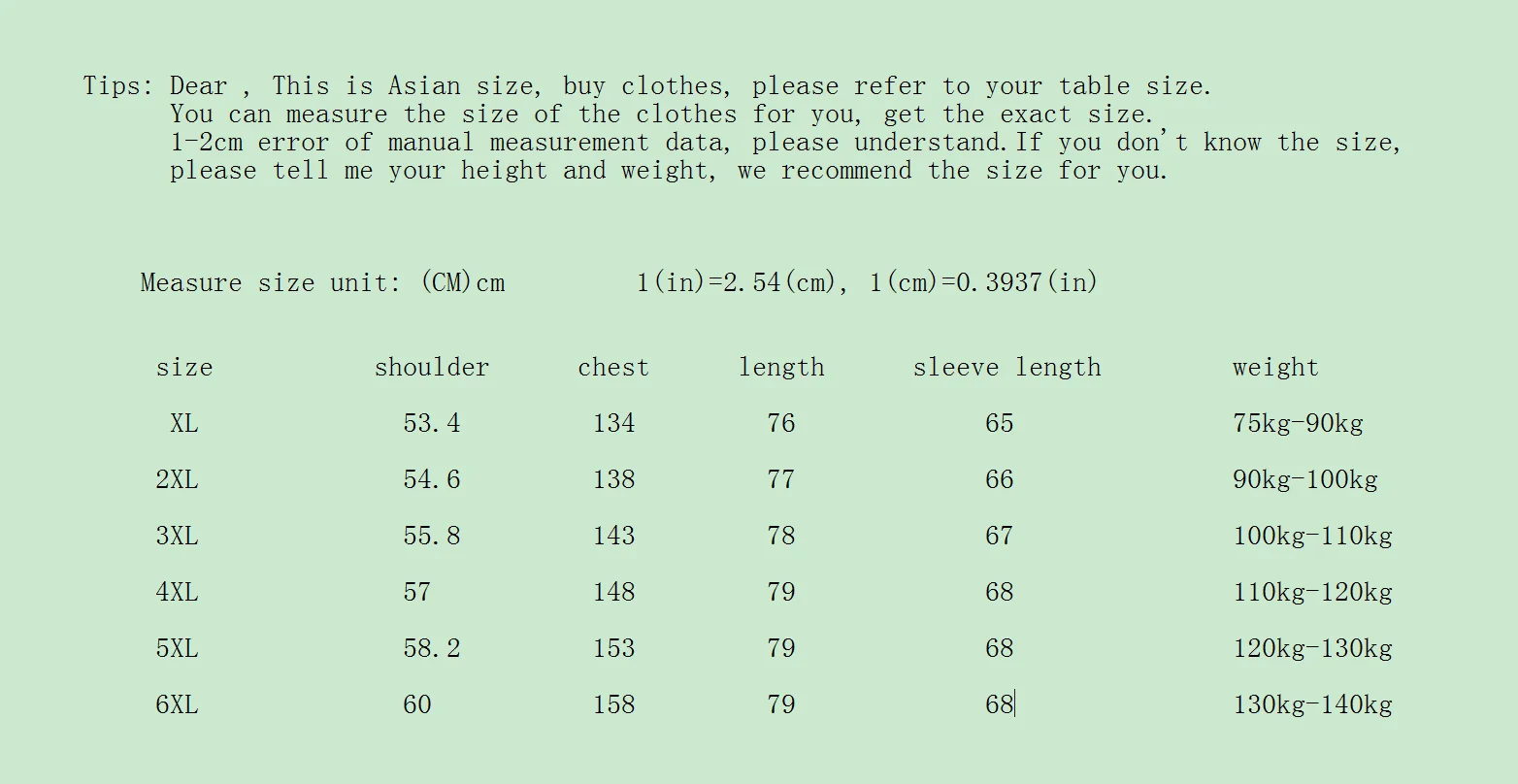Click the 6XL sleeve length value 68
Image resolution: width=1518 pixels, height=784 pixels.
[x=1000, y=705]
